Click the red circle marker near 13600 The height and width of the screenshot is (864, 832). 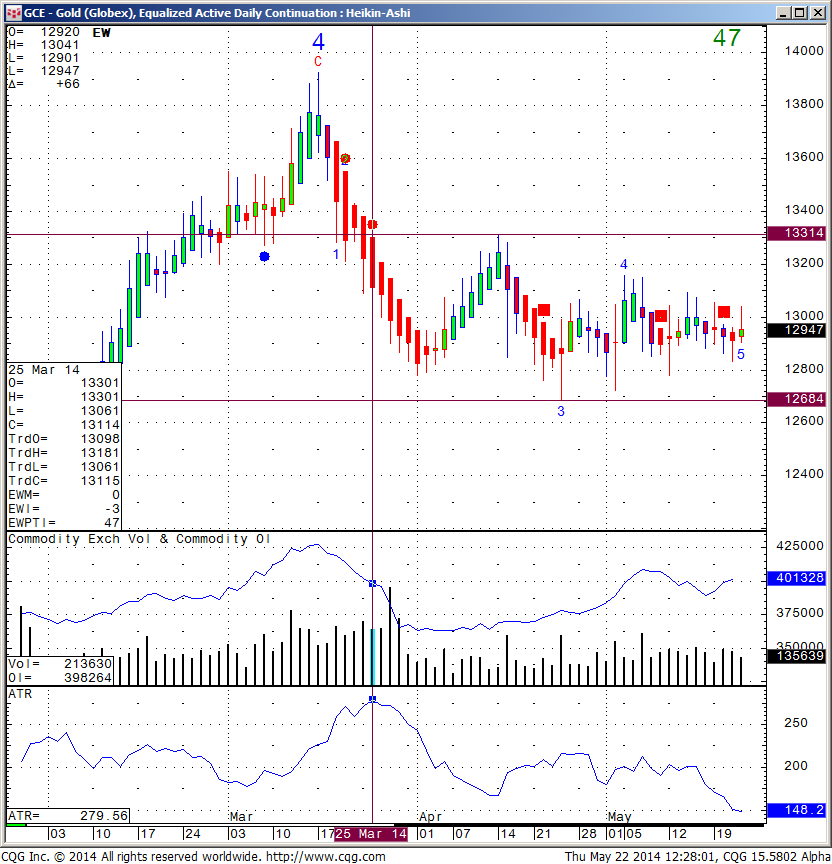(345, 159)
